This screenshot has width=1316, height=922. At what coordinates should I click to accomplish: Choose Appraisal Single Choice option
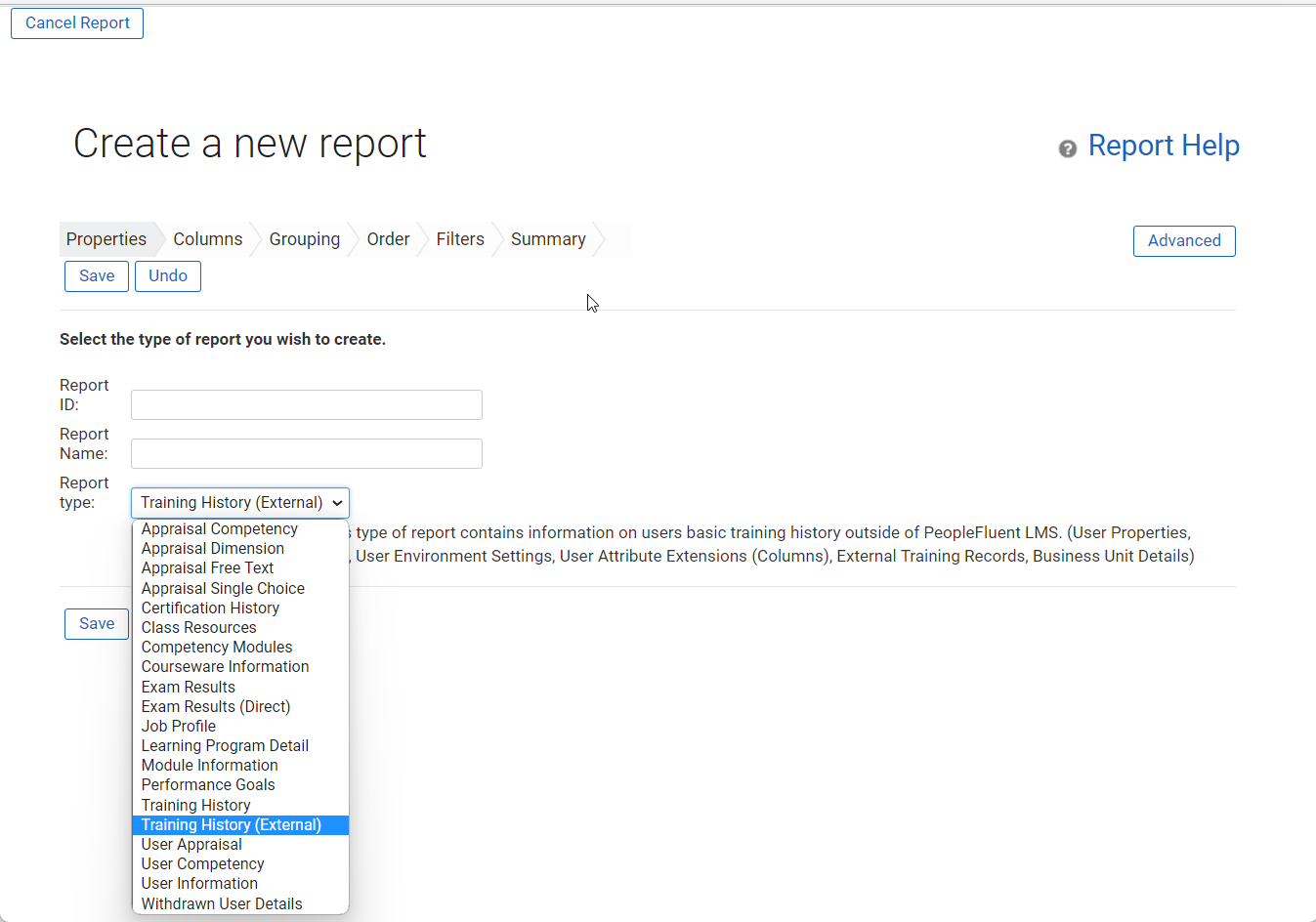tap(240, 589)
